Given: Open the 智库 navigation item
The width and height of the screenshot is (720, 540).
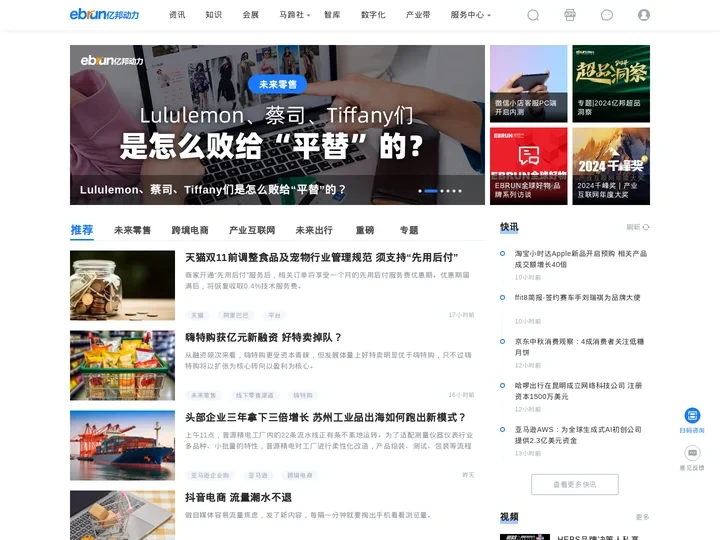Looking at the screenshot, I should [332, 15].
